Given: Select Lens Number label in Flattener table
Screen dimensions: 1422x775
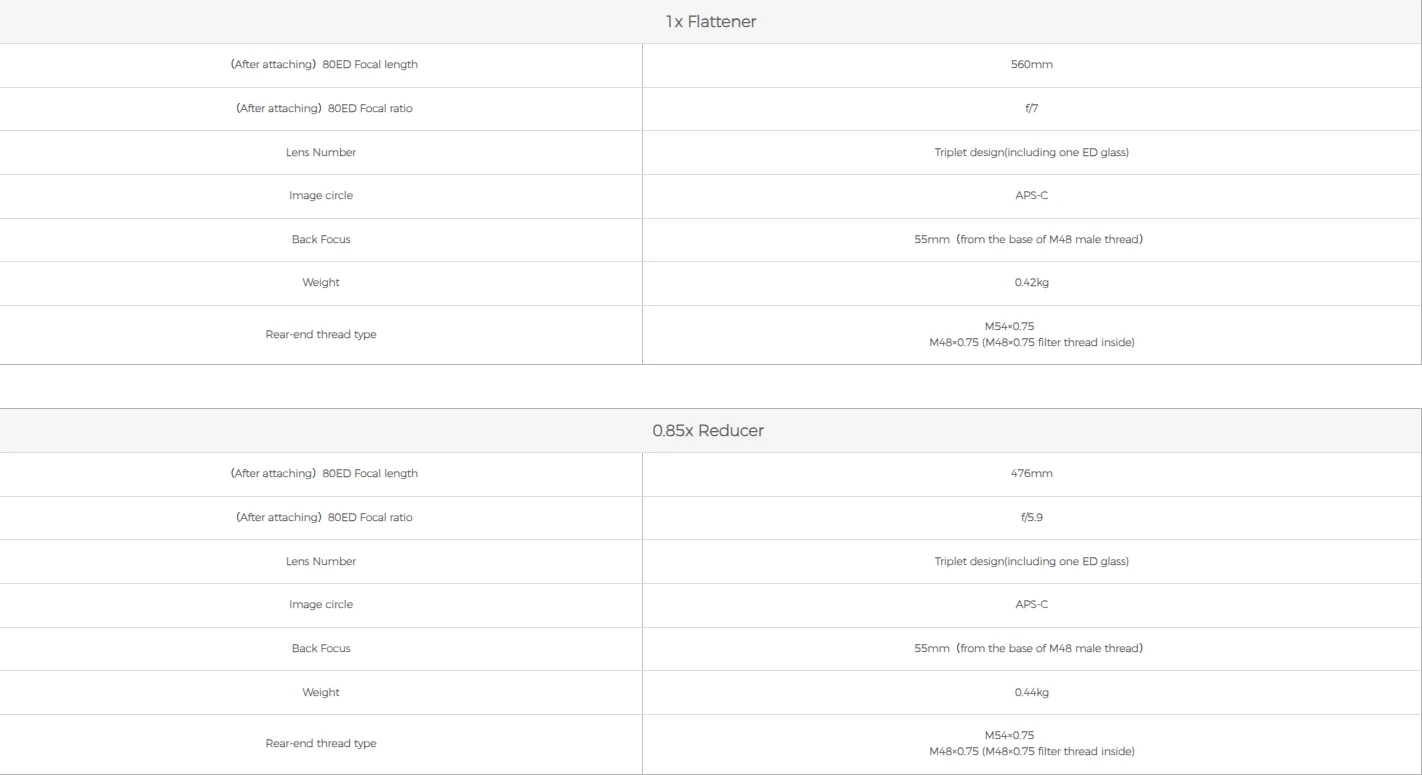Looking at the screenshot, I should pyautogui.click(x=321, y=153).
